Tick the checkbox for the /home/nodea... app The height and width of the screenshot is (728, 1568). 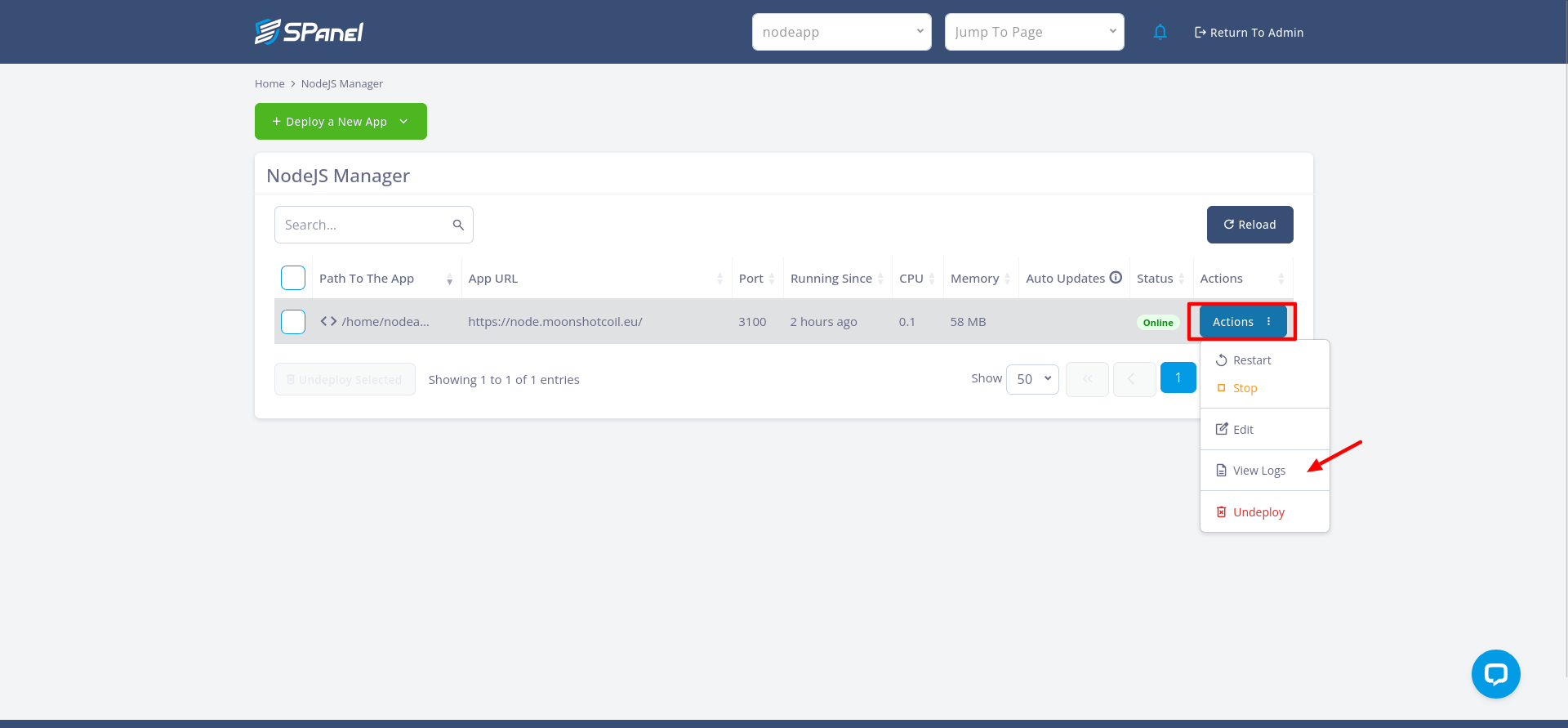[293, 321]
